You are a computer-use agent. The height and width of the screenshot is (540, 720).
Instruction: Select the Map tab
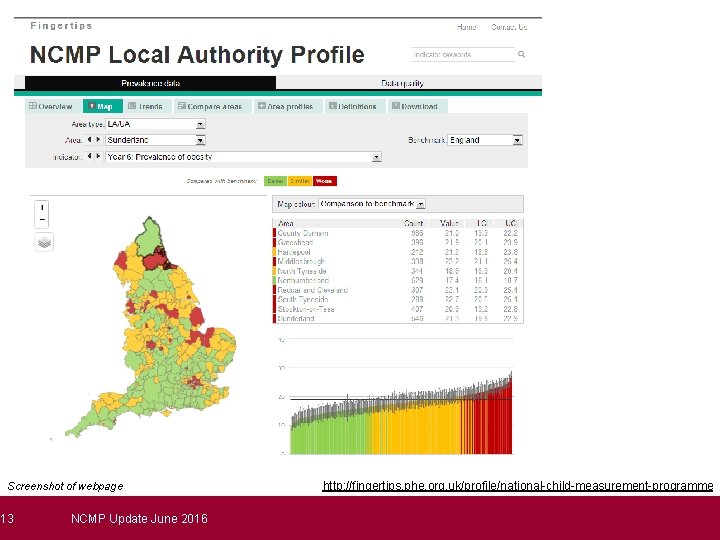pos(102,106)
